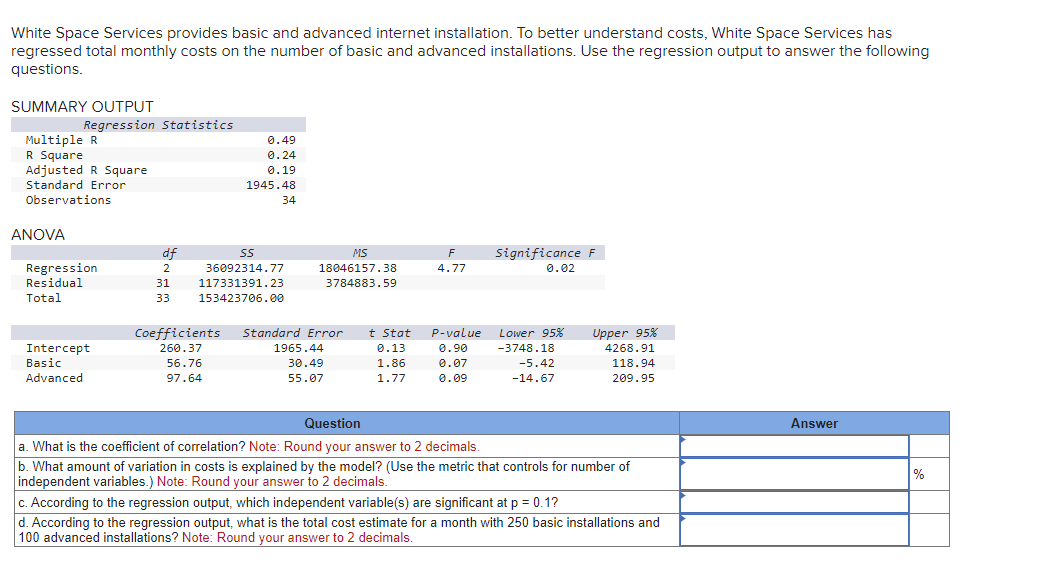Image resolution: width=1039 pixels, height=585 pixels.
Task: Click the Coefficients column header
Action: click(178, 333)
